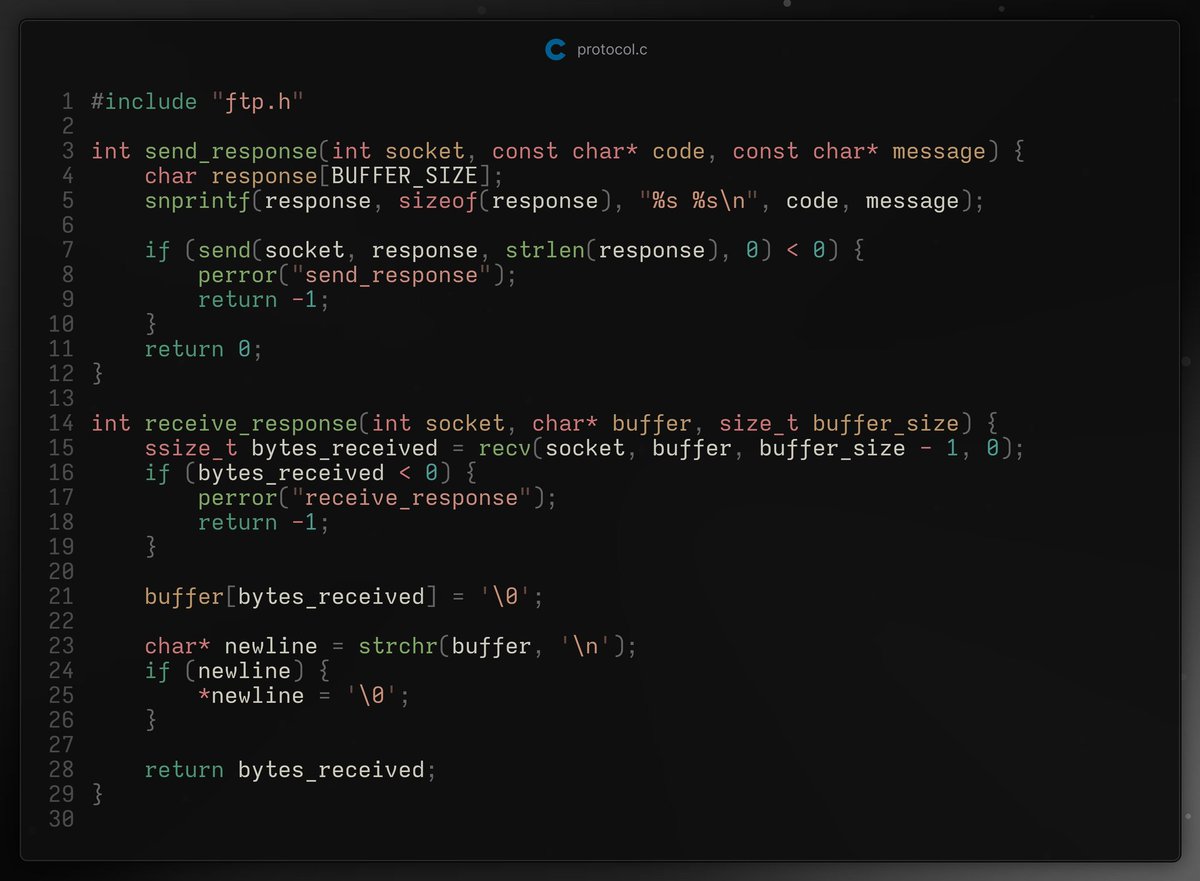
Task: Click the recv function call on line 15
Action: coord(505,448)
